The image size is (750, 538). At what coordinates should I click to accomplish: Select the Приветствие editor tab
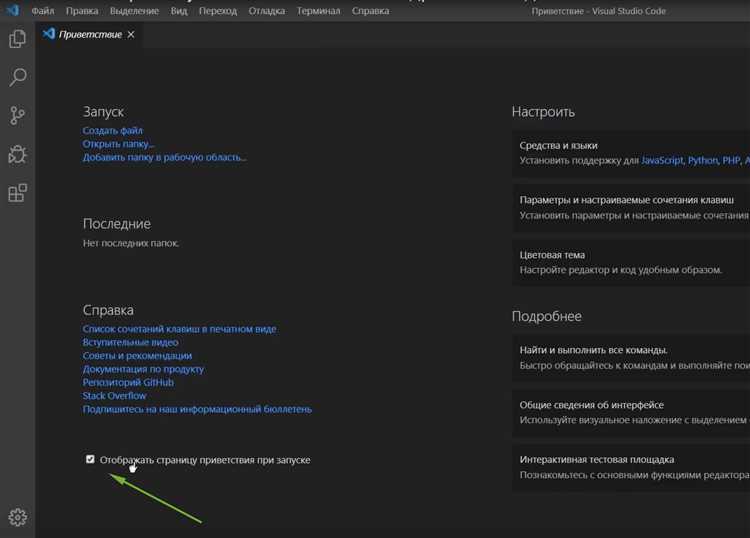[x=89, y=34]
